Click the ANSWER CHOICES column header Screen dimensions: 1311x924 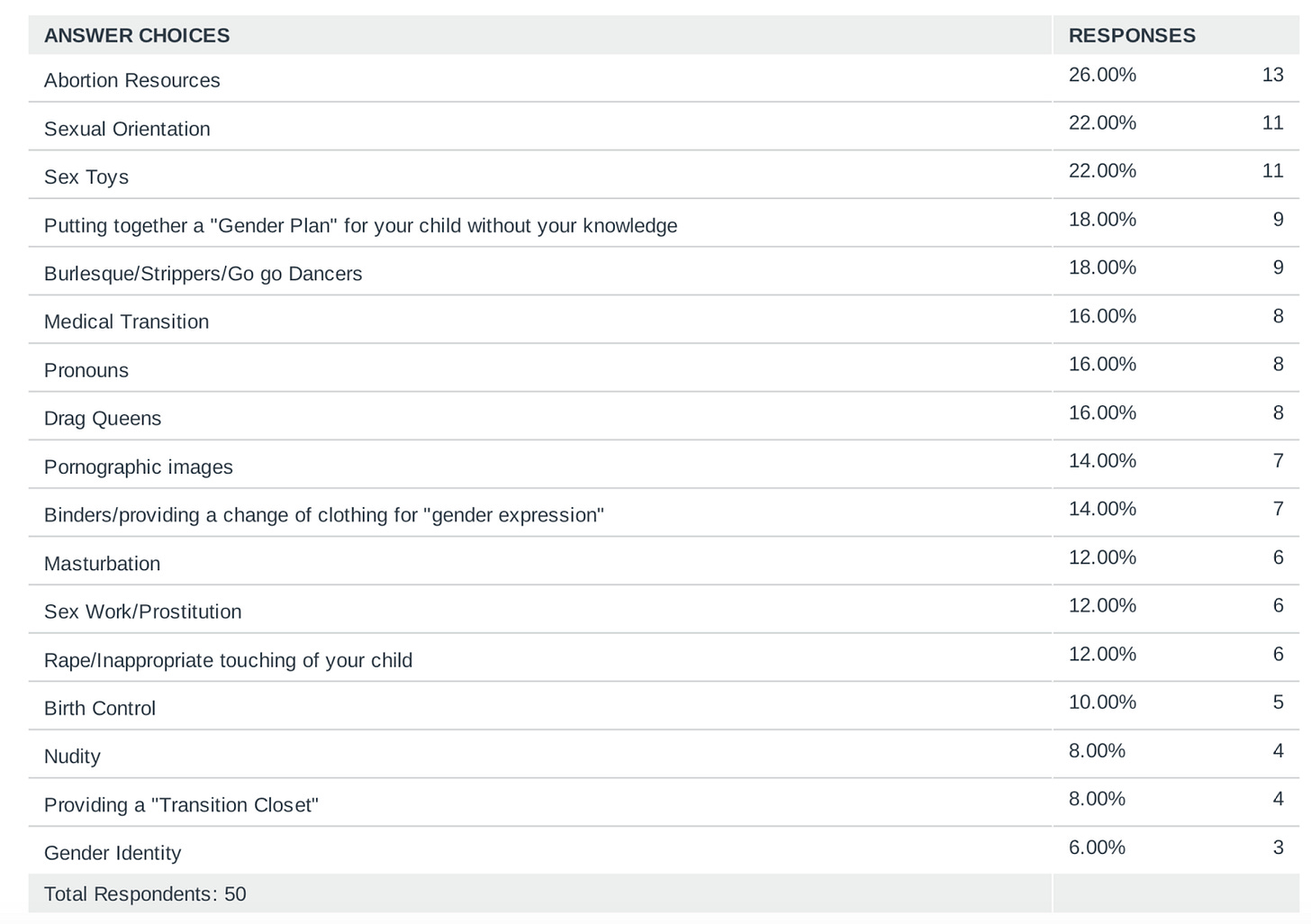click(137, 35)
